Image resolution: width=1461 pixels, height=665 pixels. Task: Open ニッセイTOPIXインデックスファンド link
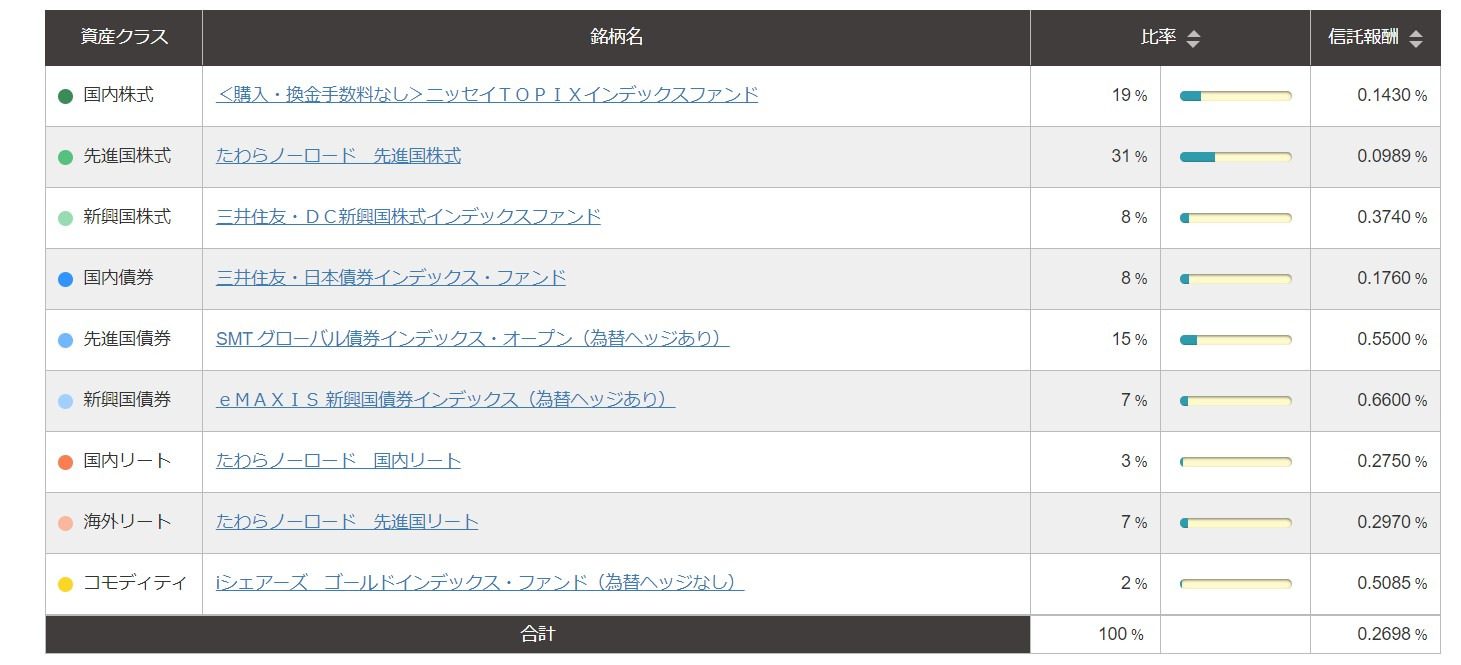[x=487, y=95]
